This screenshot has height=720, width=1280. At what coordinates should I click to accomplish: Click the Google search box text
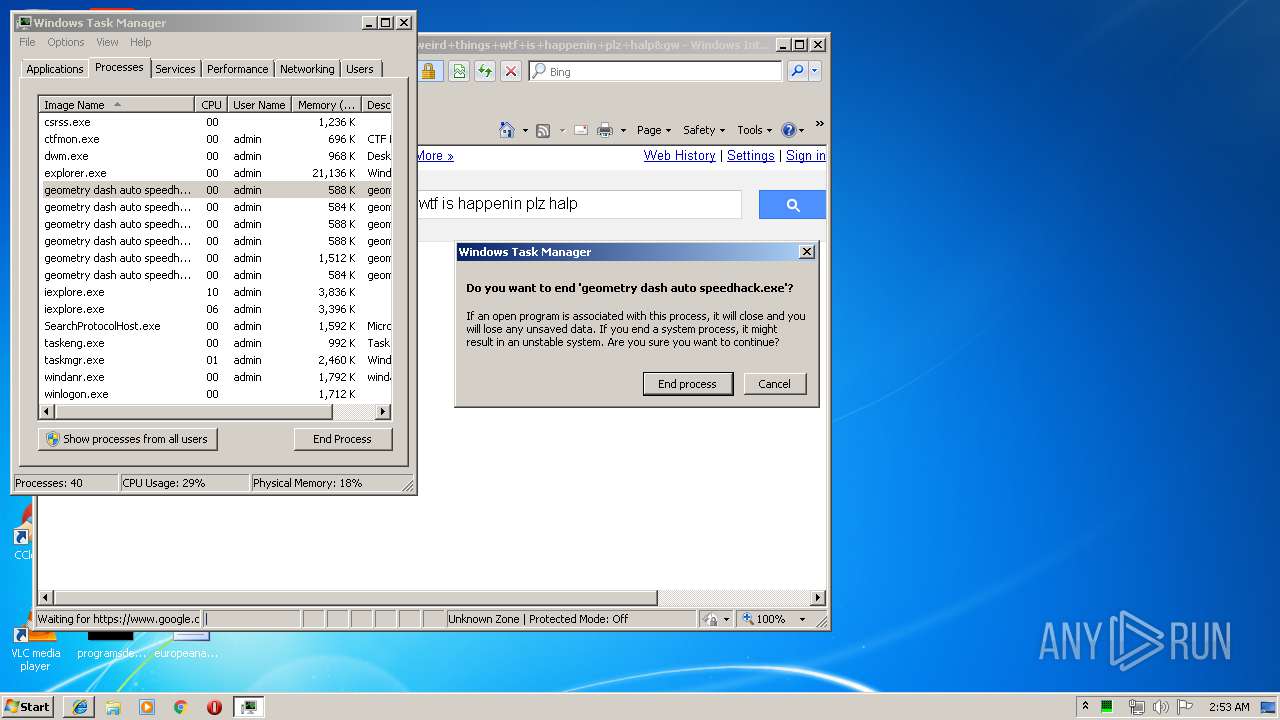[x=498, y=204]
